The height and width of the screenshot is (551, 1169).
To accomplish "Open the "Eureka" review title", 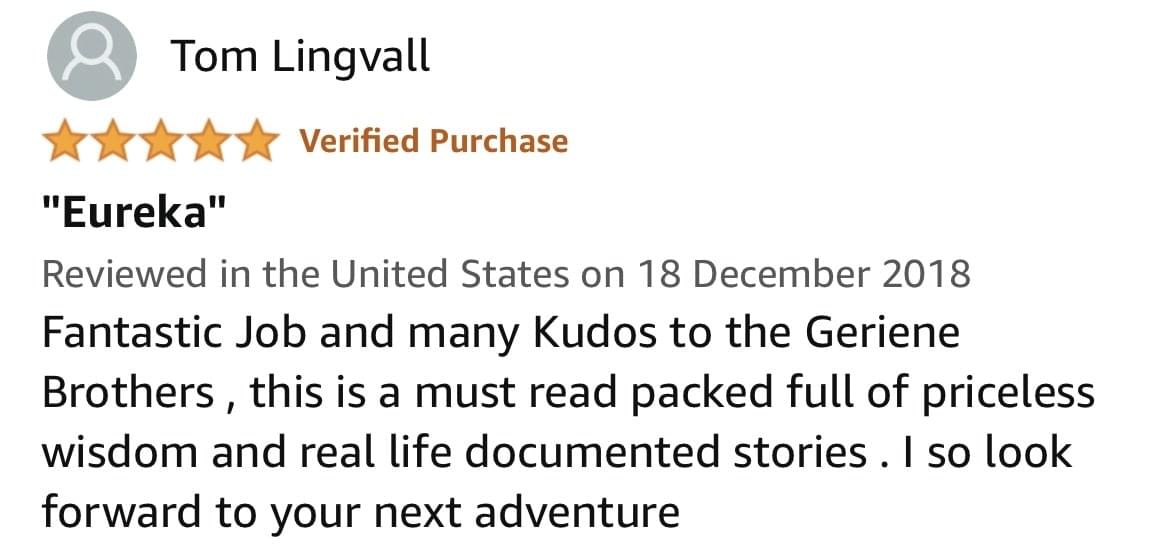I will tap(134, 213).
